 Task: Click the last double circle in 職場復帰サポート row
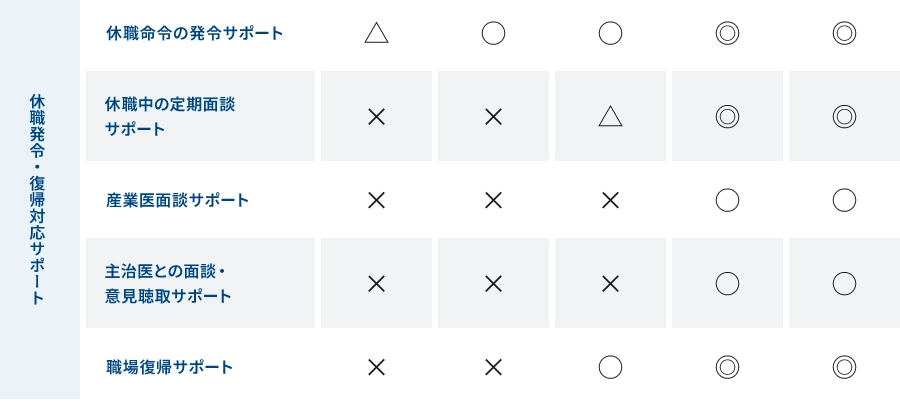(844, 367)
